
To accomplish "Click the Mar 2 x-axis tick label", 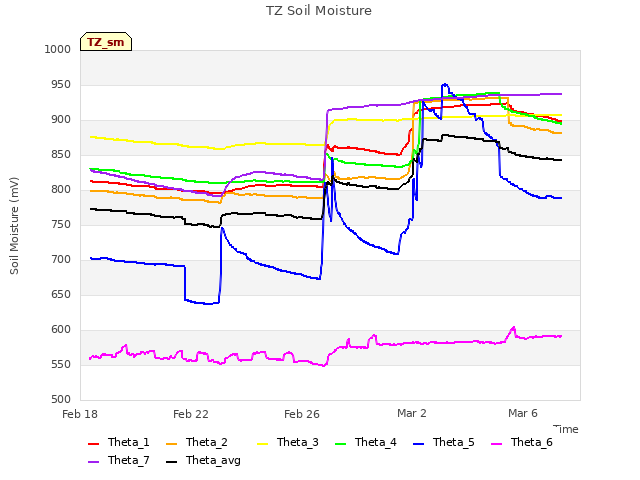I will 412,413.
